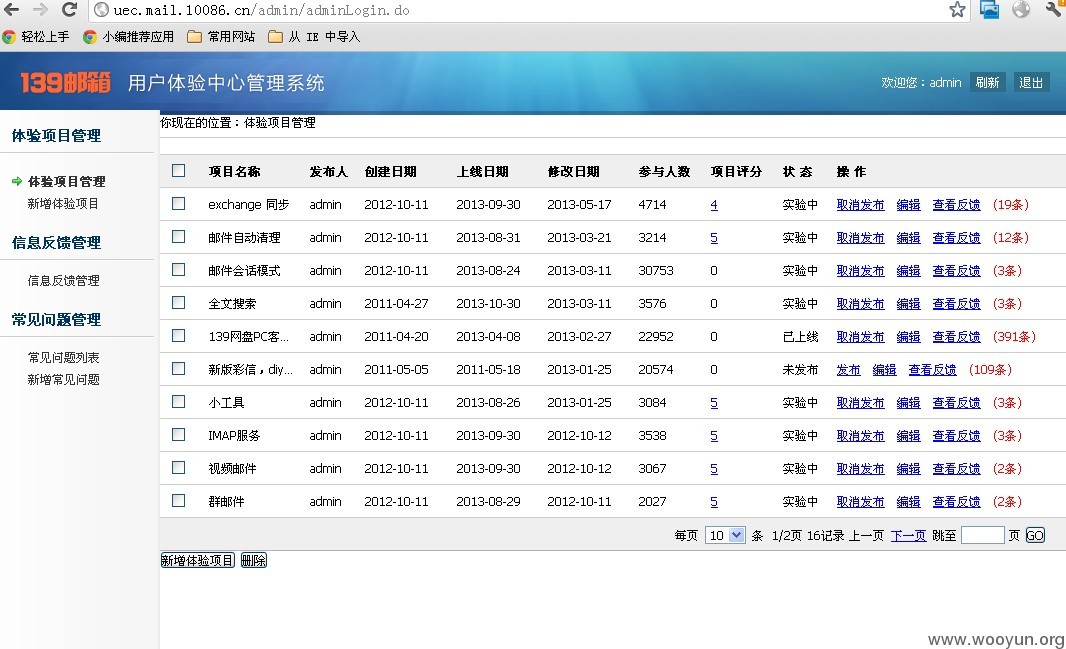Open 常见问题列表 in sidebar
The image size is (1066, 649).
click(63, 357)
